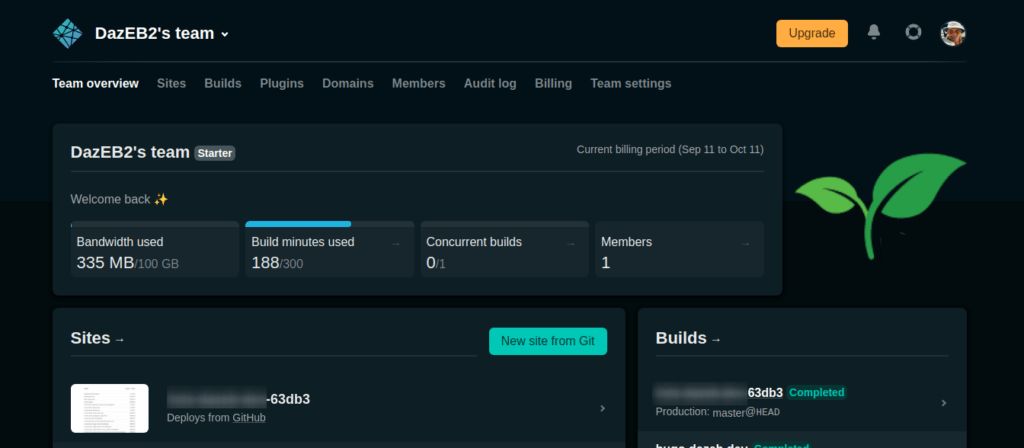Viewport: 1024px width, 448px height.
Task: Click the Upgrade button
Action: (x=812, y=33)
